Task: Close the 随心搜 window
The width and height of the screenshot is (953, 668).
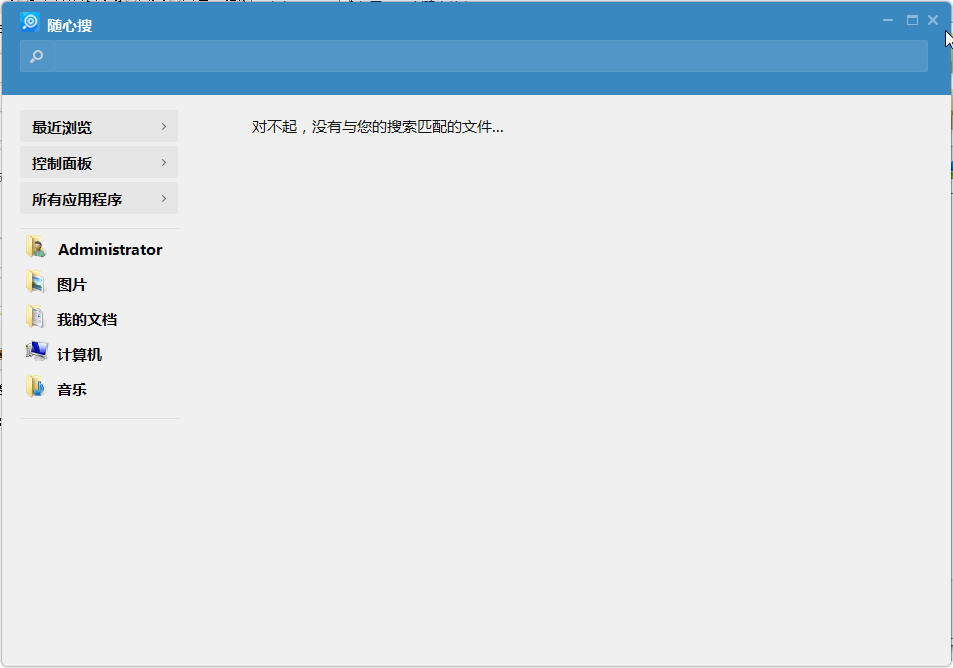Action: [x=933, y=20]
